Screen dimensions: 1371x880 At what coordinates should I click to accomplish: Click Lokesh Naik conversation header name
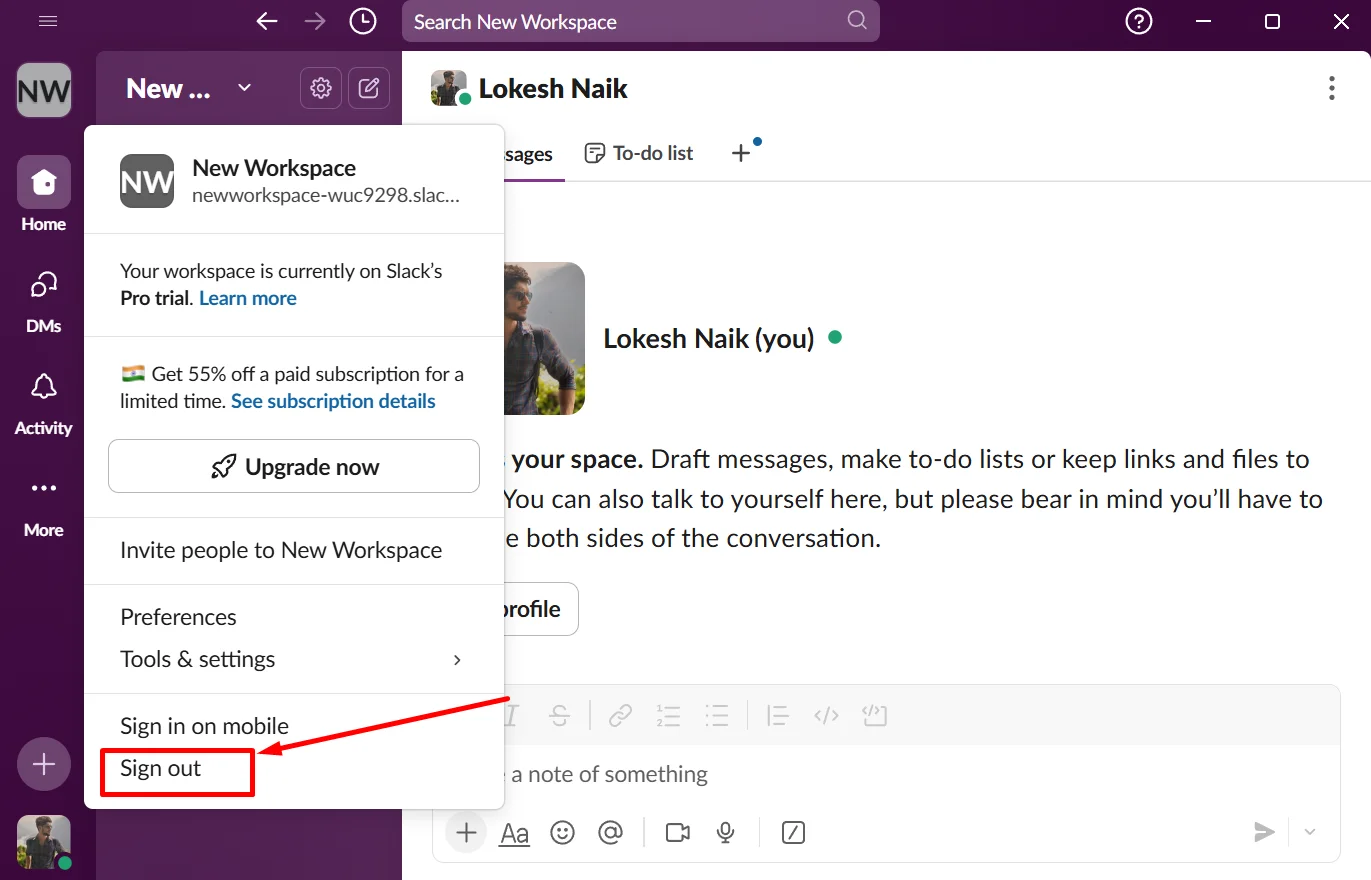coord(553,89)
